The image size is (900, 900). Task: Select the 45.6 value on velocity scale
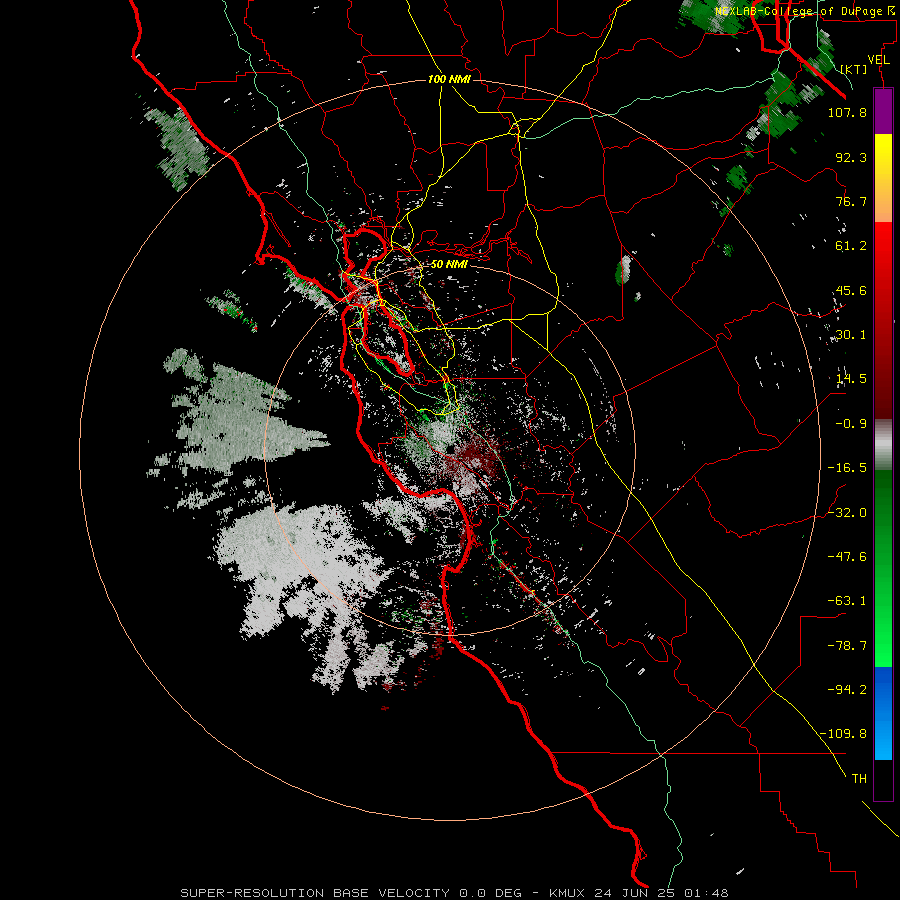851,290
